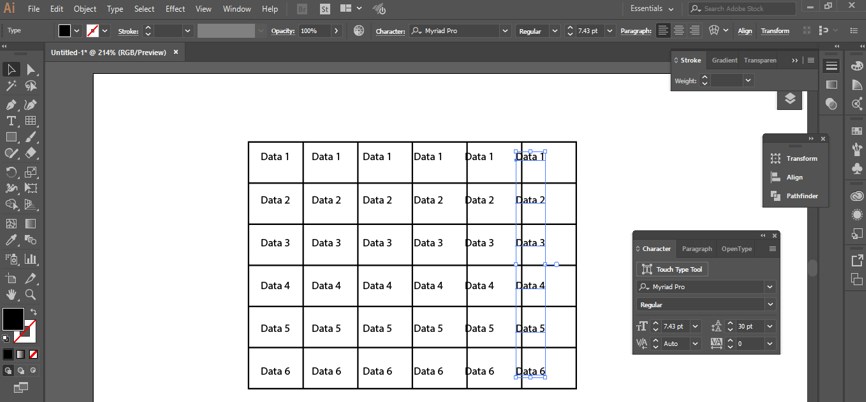Select the Scale tool

pos(31,172)
